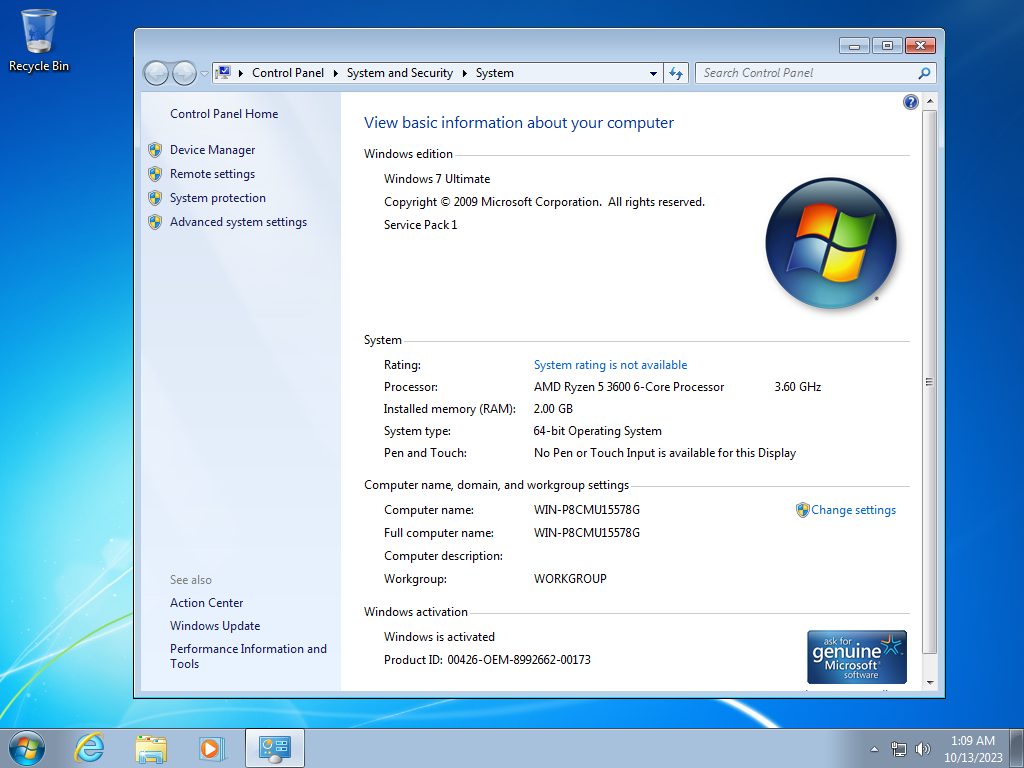1024x768 pixels.
Task: Click the Show desktop button on the taskbar
Action: (x=1017, y=748)
